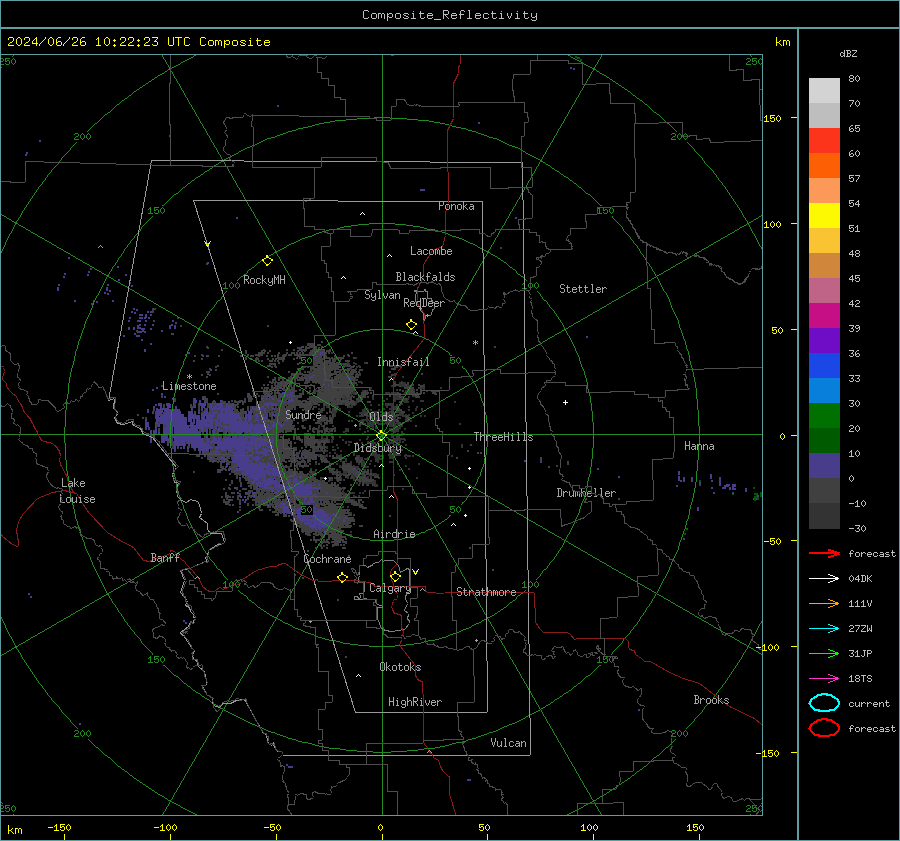Click the Hanna city label
Viewport: 900px width, 841px height.
coord(699,446)
